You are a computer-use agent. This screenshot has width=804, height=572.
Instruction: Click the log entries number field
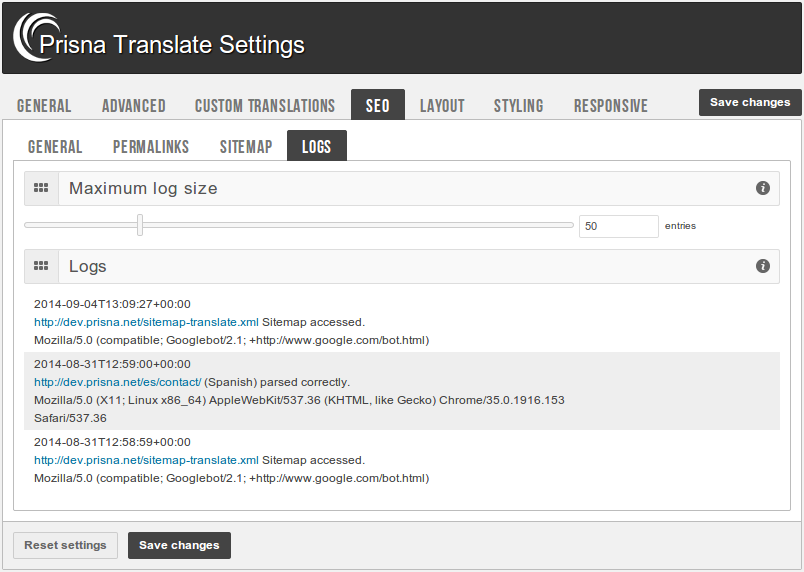pos(618,226)
